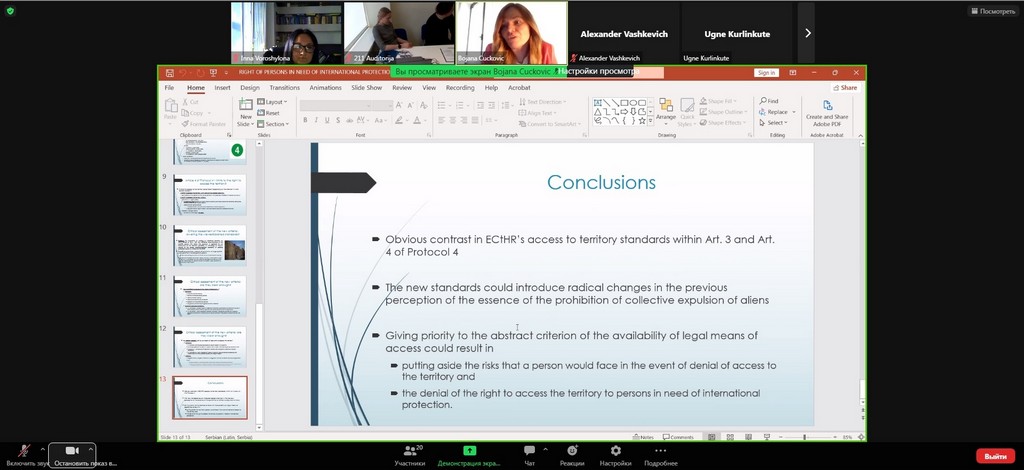The height and width of the screenshot is (470, 1024).
Task: Open Zoom Settings gear icon
Action: 615,452
